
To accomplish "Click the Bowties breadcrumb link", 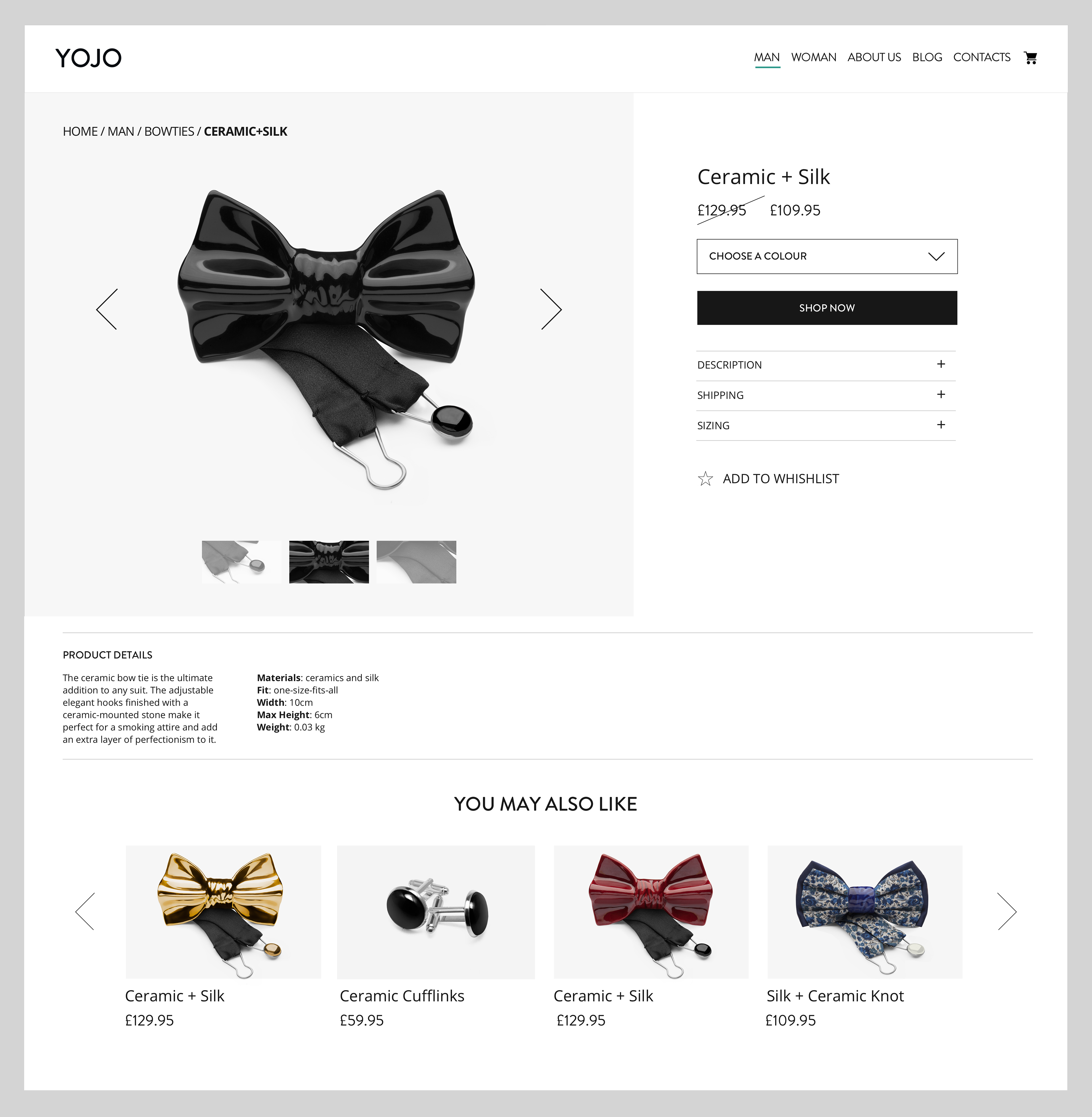I will click(169, 131).
